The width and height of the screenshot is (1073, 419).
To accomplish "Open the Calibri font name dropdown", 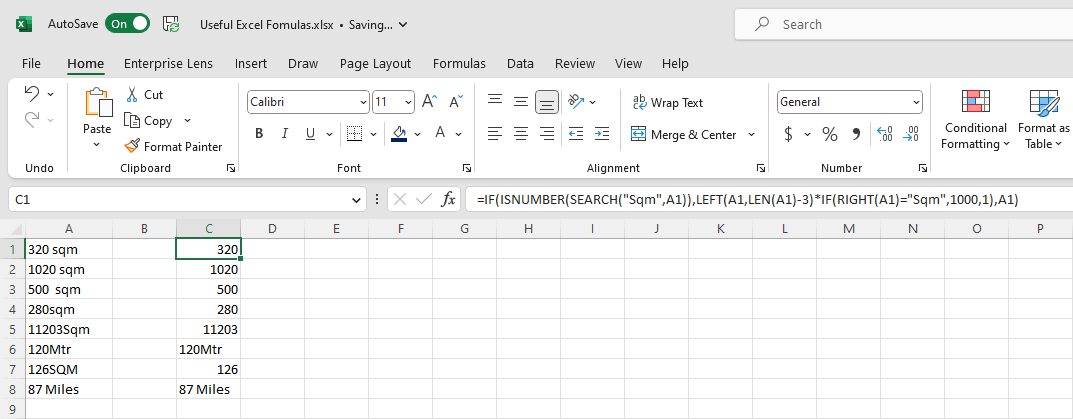I will coord(363,102).
